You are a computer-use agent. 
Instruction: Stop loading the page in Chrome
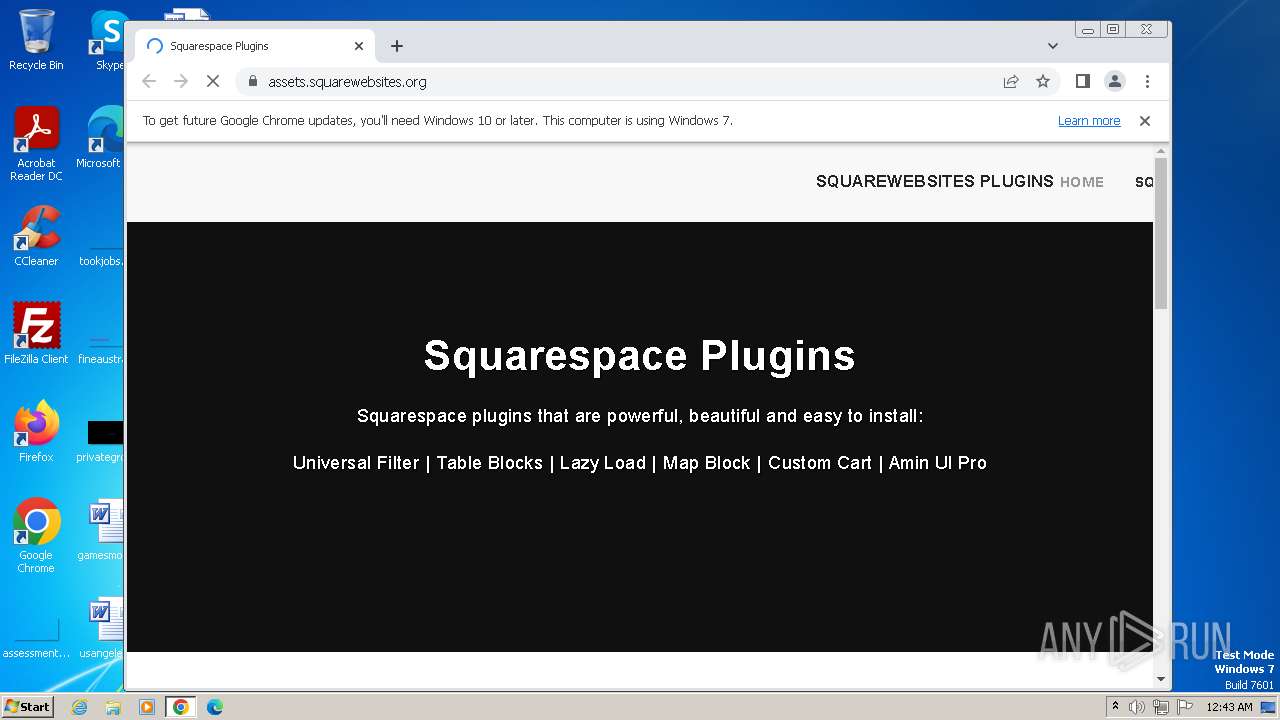tap(213, 82)
